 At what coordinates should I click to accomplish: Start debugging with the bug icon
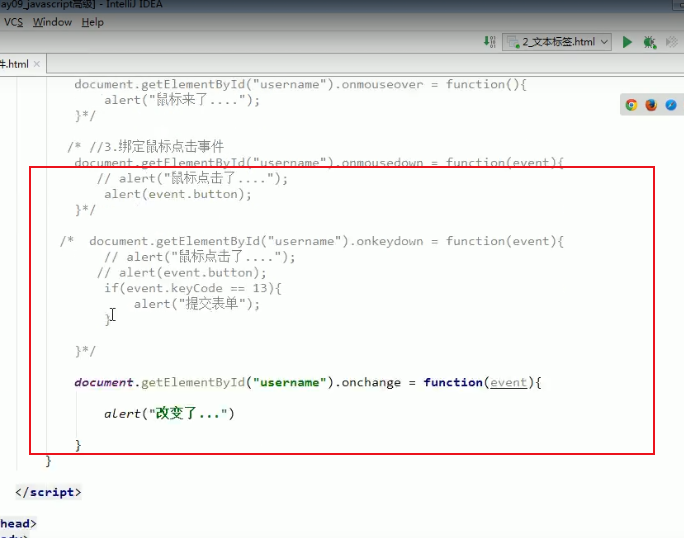pyautogui.click(x=650, y=42)
